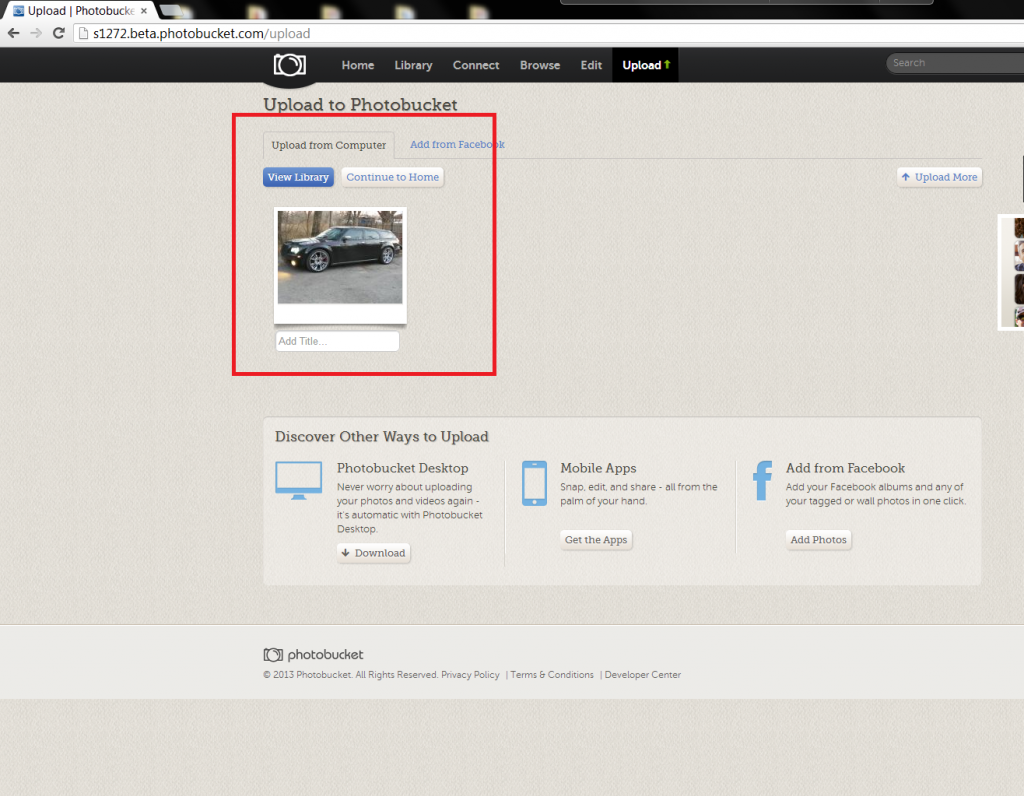Switch to Add from Facebook tab
Viewport: 1024px width, 796px height.
point(457,144)
